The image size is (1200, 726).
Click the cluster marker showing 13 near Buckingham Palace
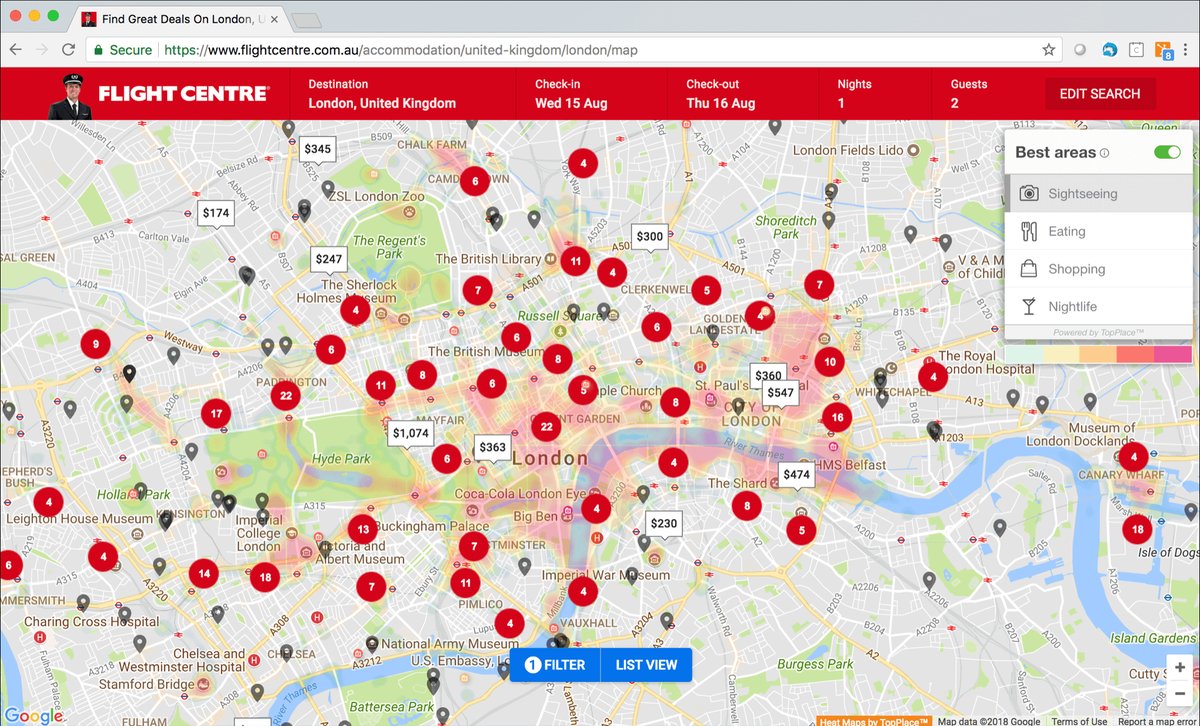point(363,530)
